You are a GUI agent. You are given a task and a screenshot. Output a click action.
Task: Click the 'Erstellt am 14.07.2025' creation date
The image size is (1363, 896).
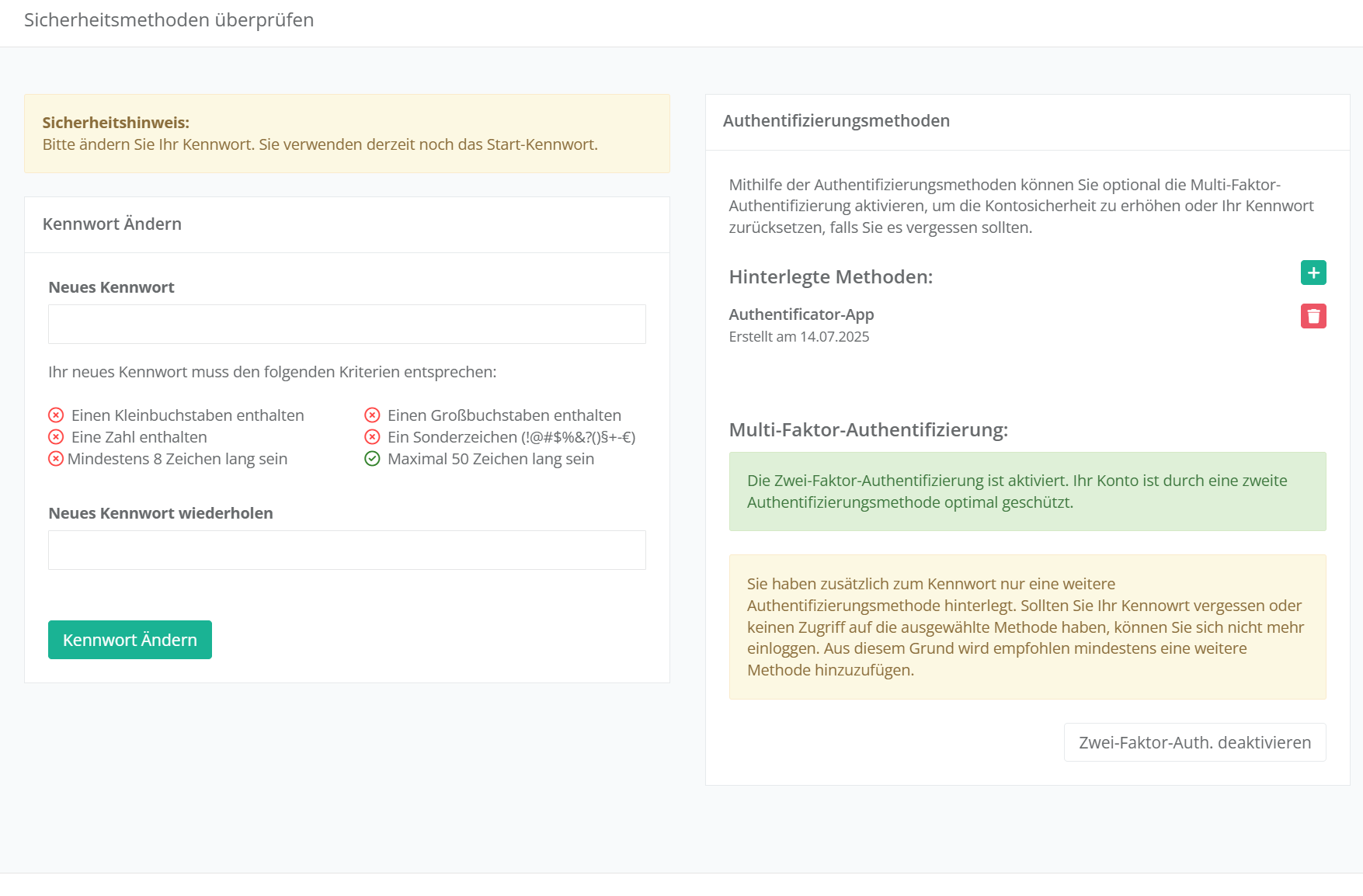coord(798,337)
